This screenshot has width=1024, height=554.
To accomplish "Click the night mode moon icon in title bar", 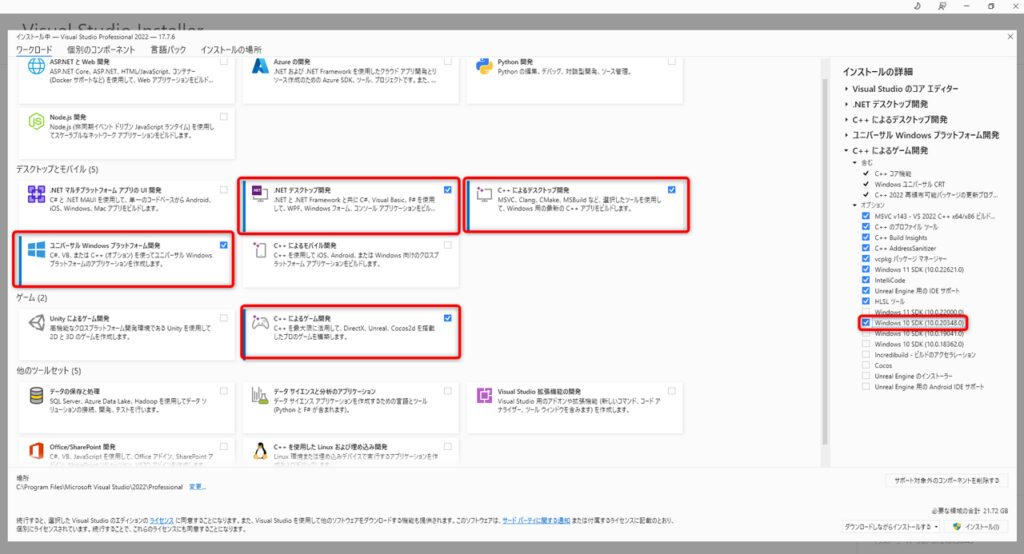I will [917, 6].
